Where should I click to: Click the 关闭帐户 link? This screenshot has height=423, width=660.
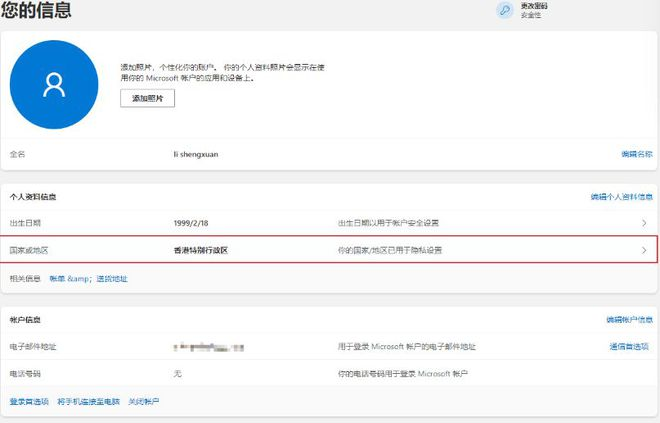coord(143,401)
